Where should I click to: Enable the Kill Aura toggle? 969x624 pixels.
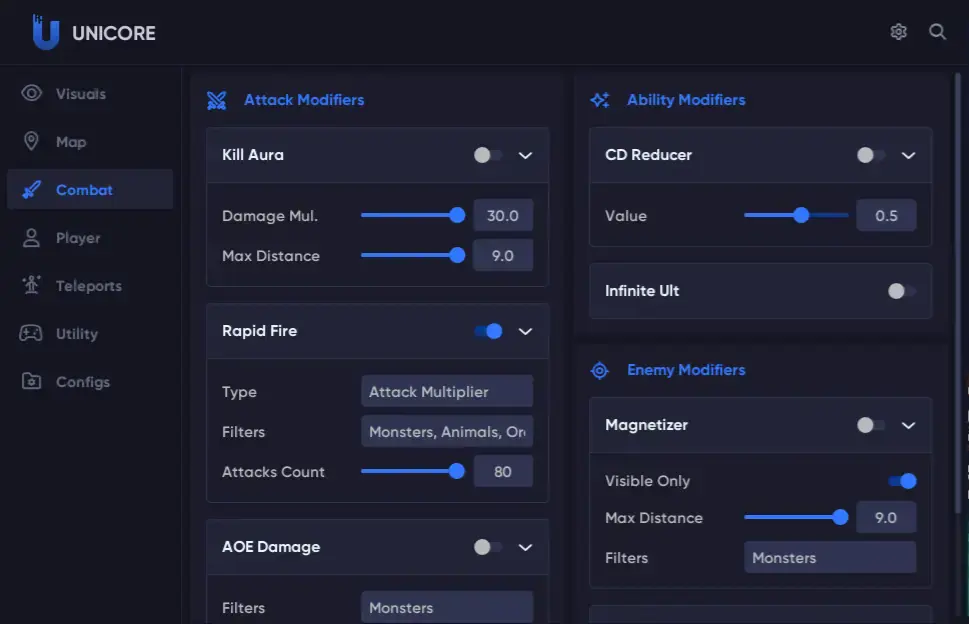tap(488, 155)
